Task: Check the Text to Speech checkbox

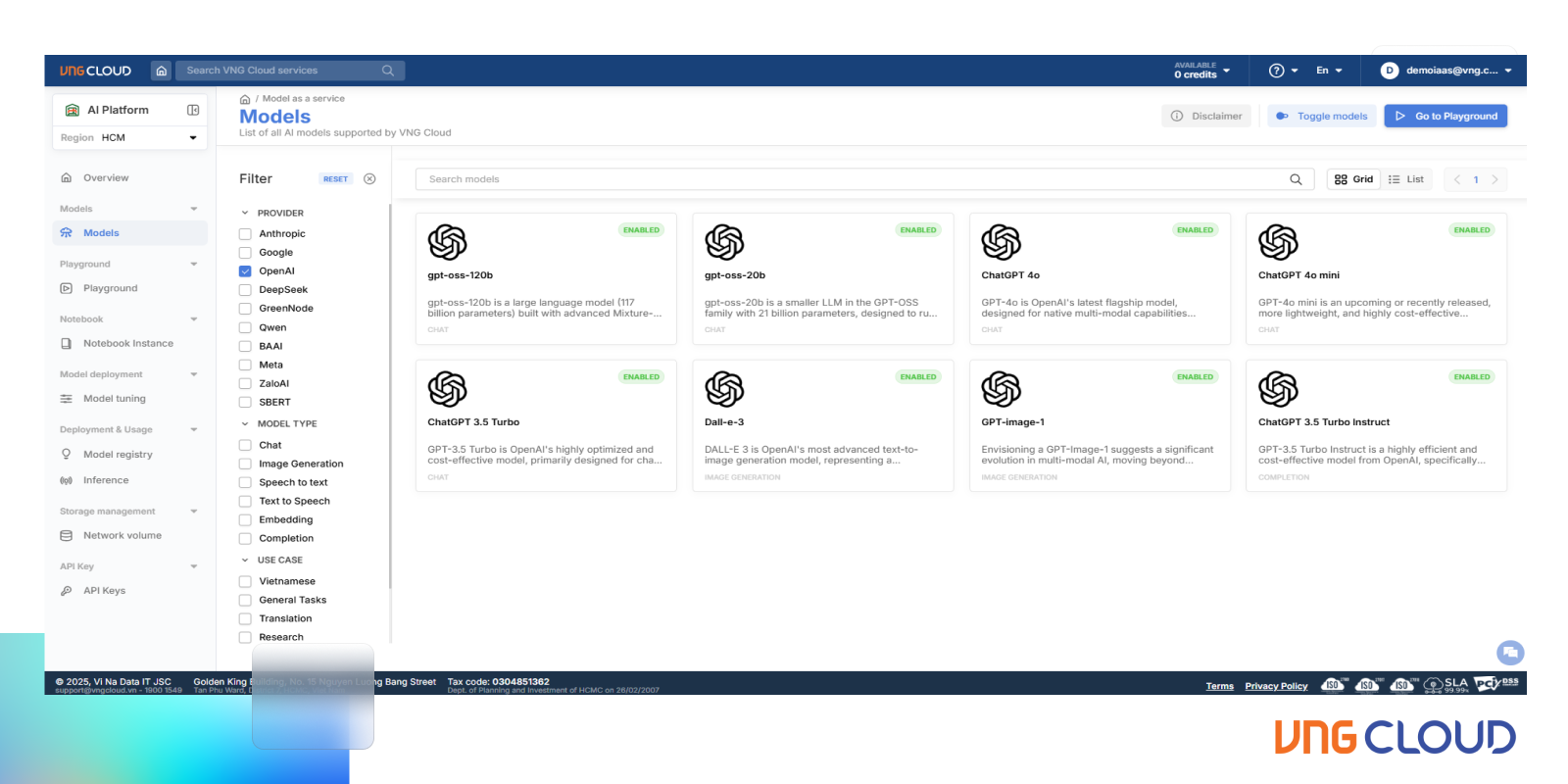Action: pyautogui.click(x=245, y=502)
